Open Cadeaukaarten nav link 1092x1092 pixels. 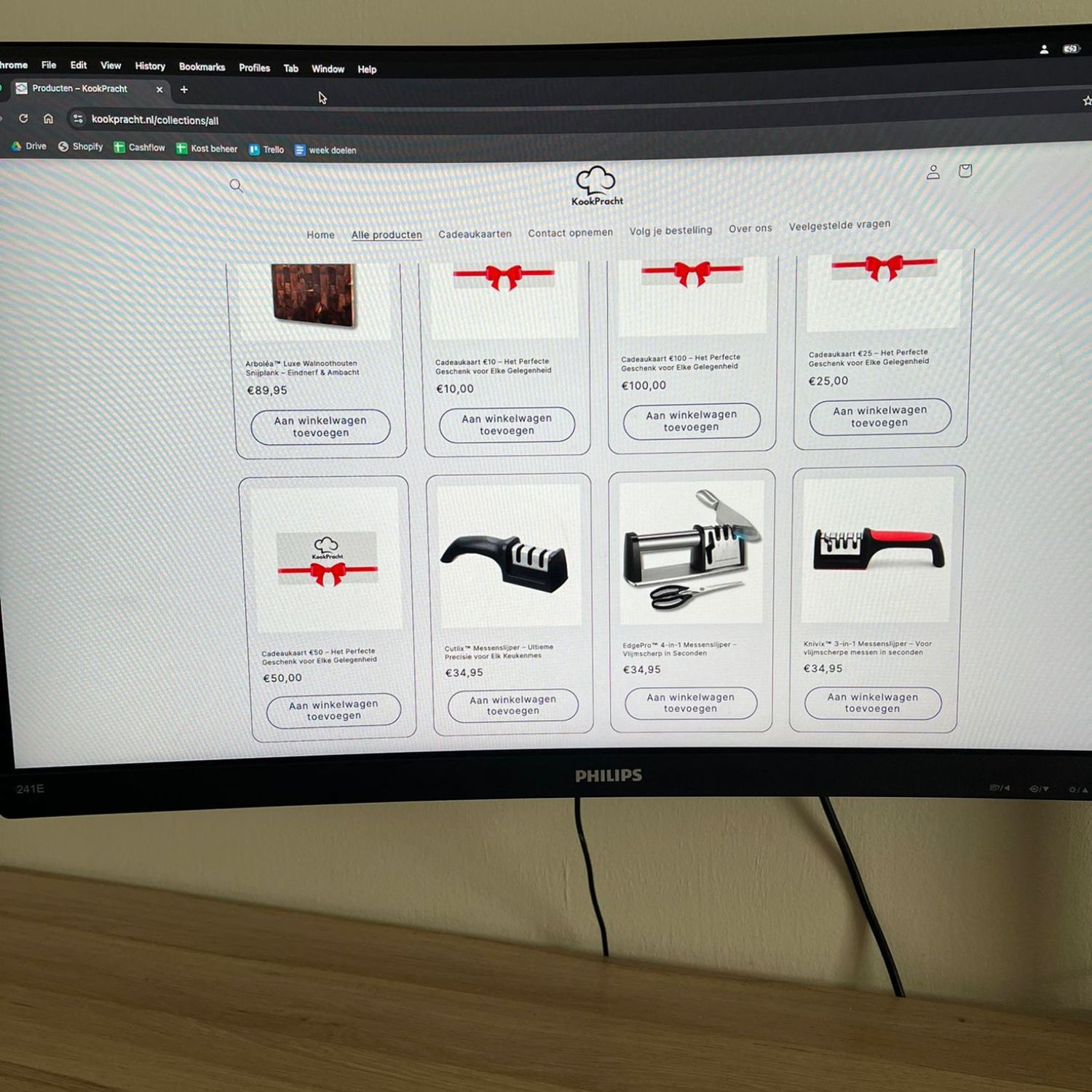pos(475,234)
